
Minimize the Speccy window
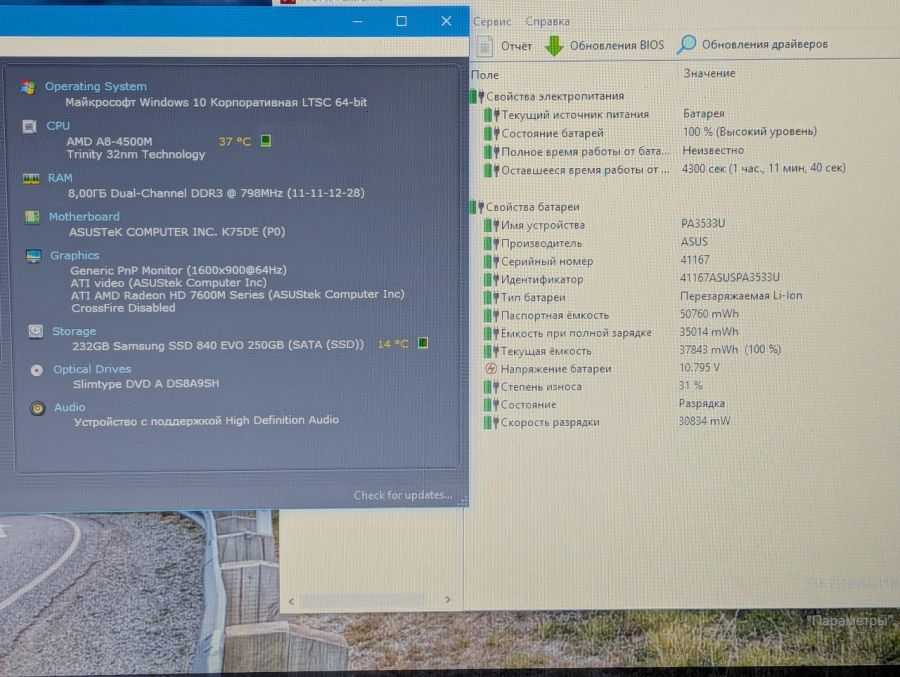[358, 22]
